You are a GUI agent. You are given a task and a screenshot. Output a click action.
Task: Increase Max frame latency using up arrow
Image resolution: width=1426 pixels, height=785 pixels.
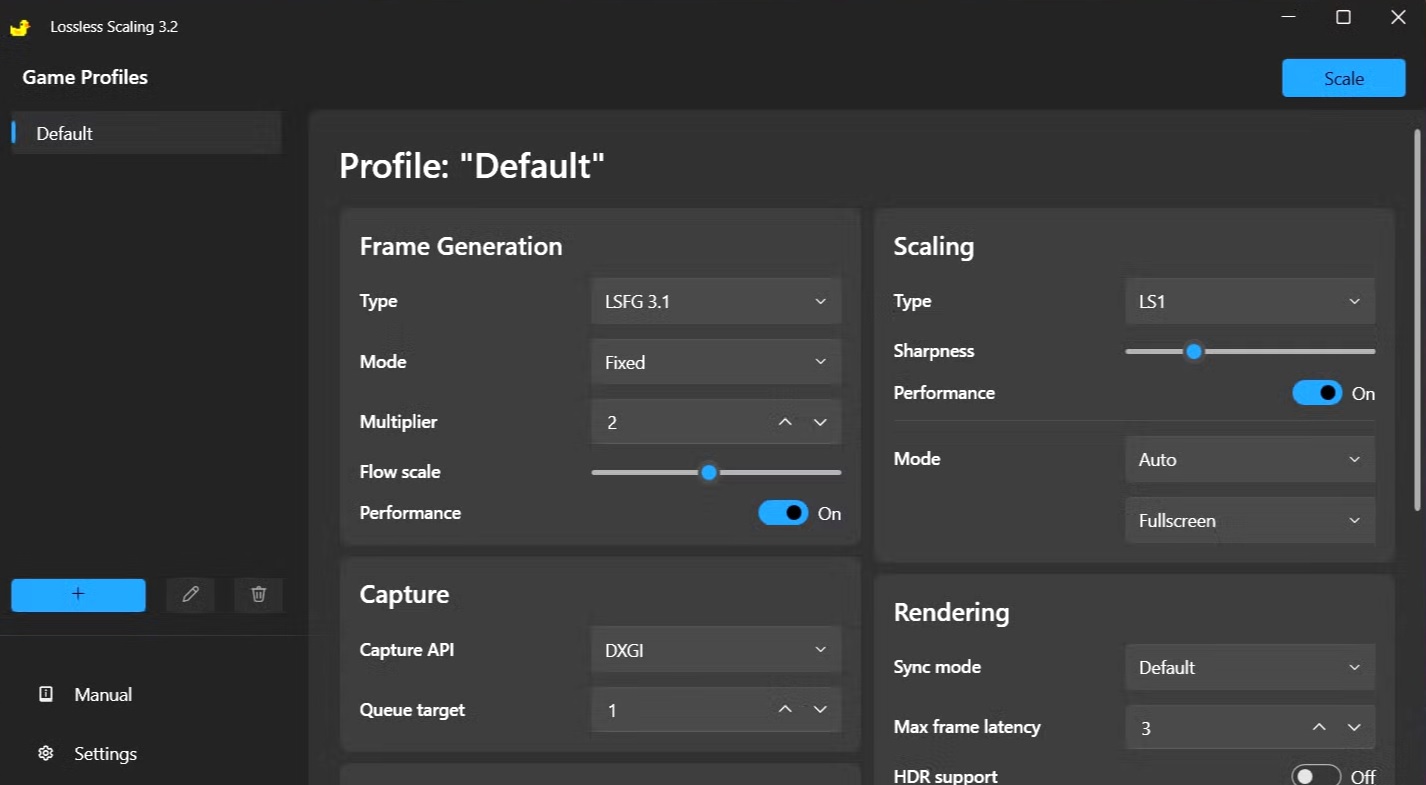tap(1319, 727)
